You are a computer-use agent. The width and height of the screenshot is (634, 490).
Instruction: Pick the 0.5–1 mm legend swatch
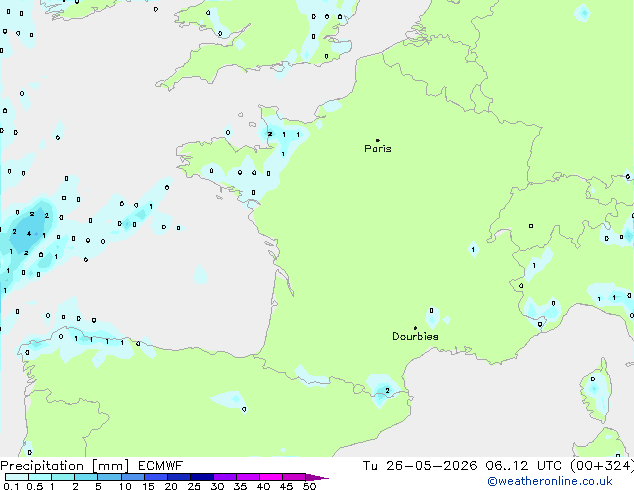pyautogui.click(x=40, y=477)
